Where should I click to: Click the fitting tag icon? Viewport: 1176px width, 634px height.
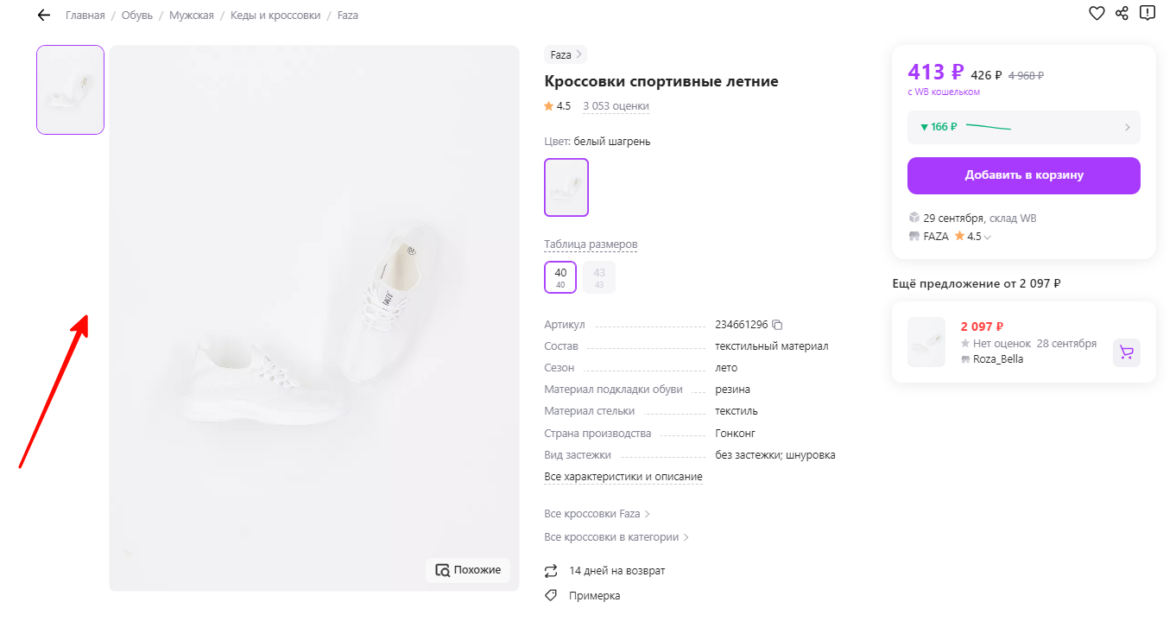pyautogui.click(x=550, y=596)
